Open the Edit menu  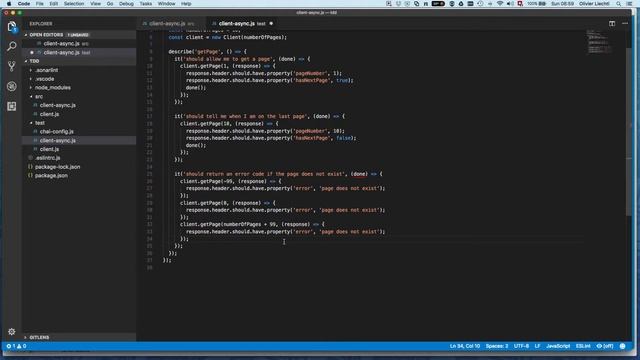tap(53, 4)
